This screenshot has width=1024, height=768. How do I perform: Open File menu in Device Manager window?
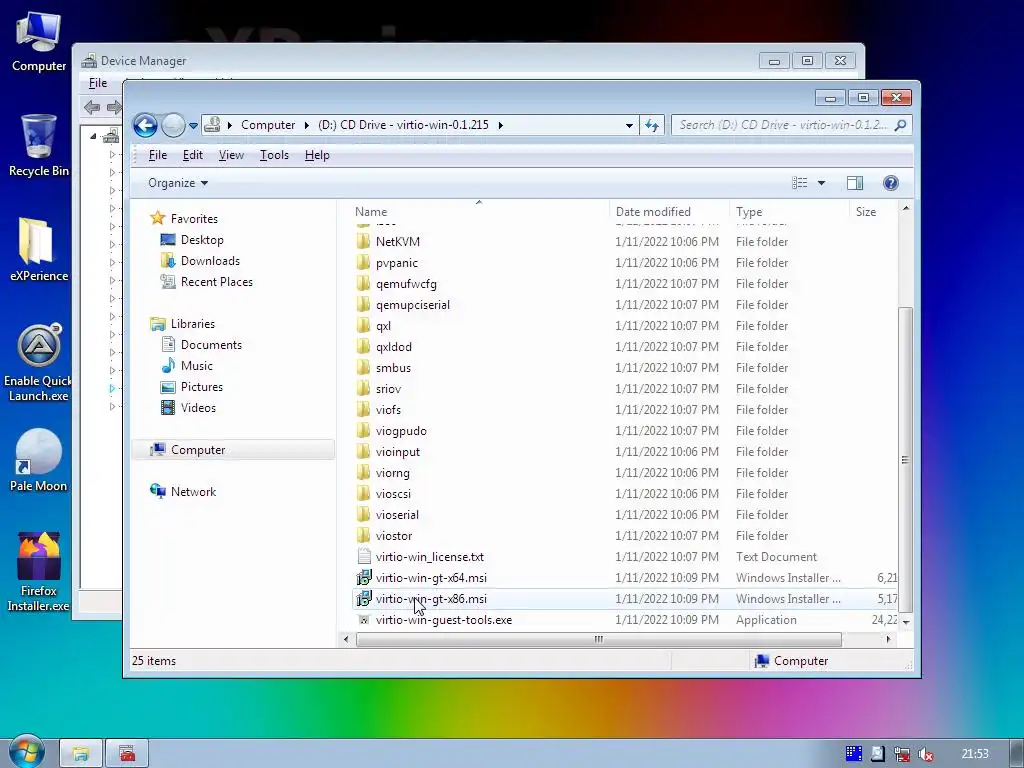pyautogui.click(x=98, y=83)
